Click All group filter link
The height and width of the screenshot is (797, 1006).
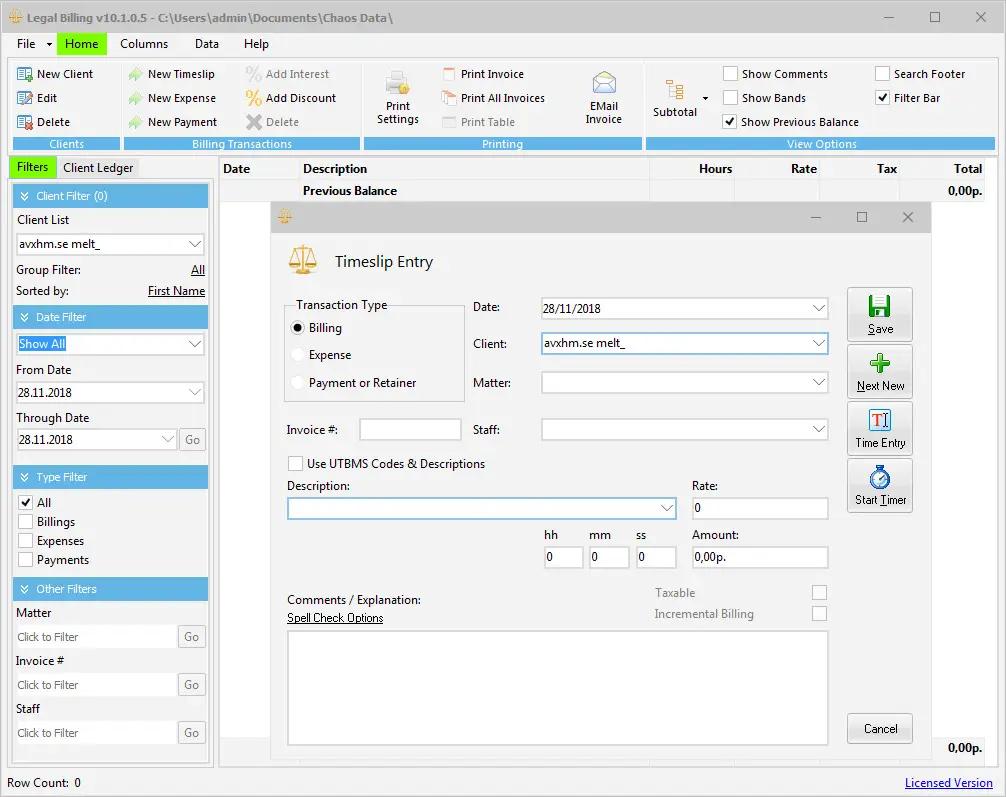(198, 270)
